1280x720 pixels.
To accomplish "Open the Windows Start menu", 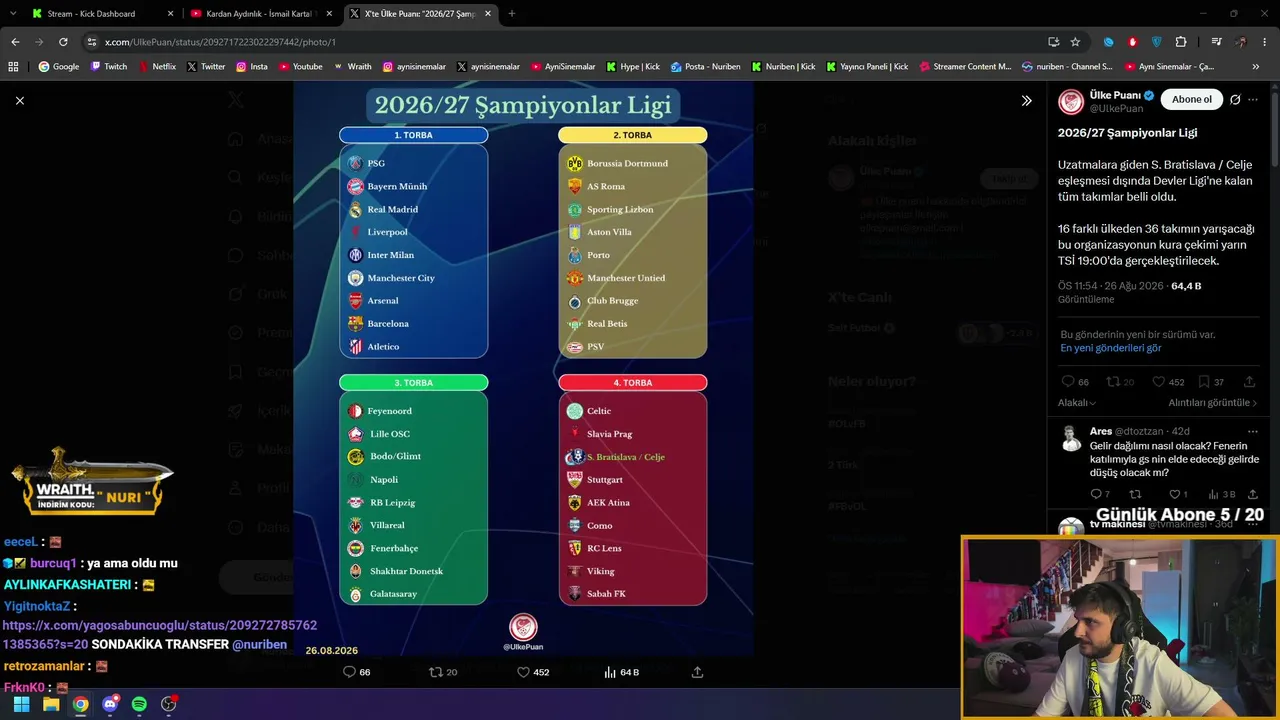I will coord(21,704).
